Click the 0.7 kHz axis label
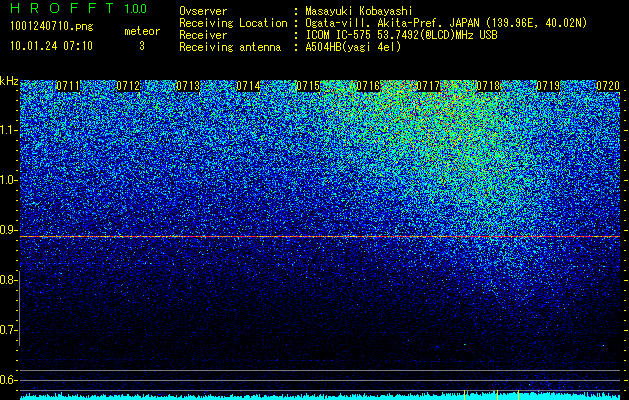The image size is (629, 400). coord(8,330)
